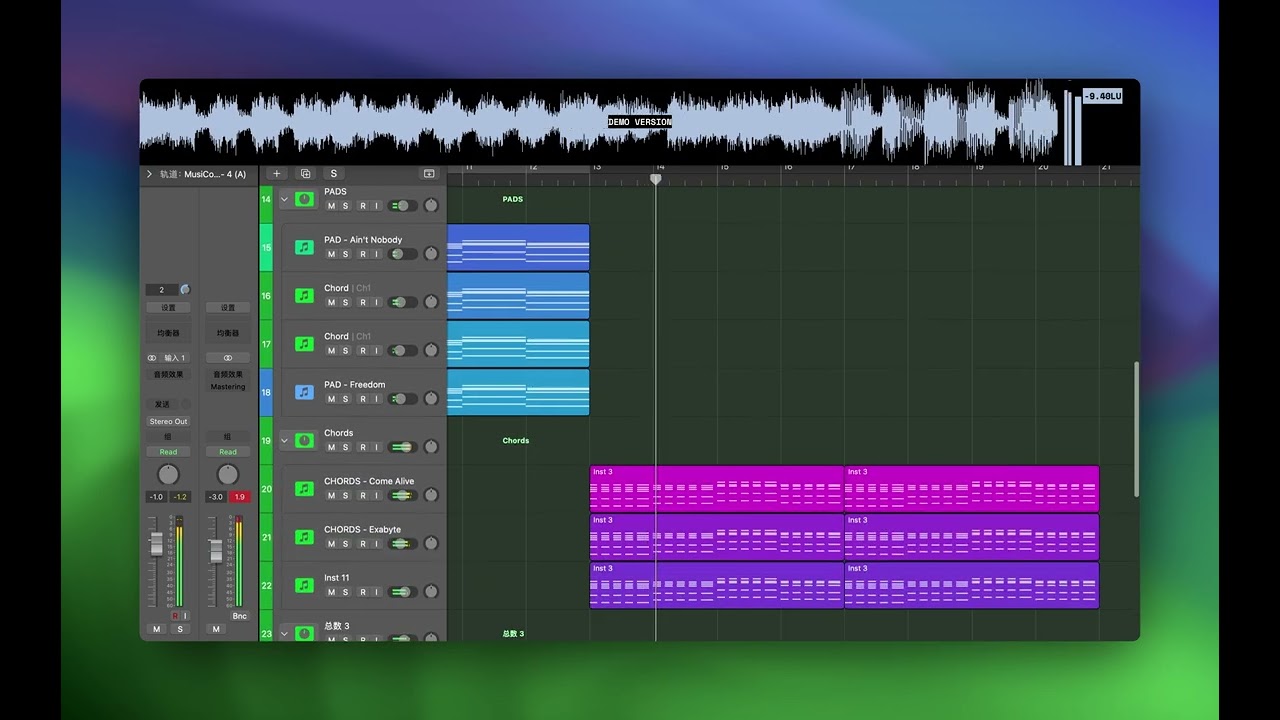Click the track 17 Chord instrument icon
Image resolution: width=1280 pixels, height=720 pixels.
pos(304,344)
